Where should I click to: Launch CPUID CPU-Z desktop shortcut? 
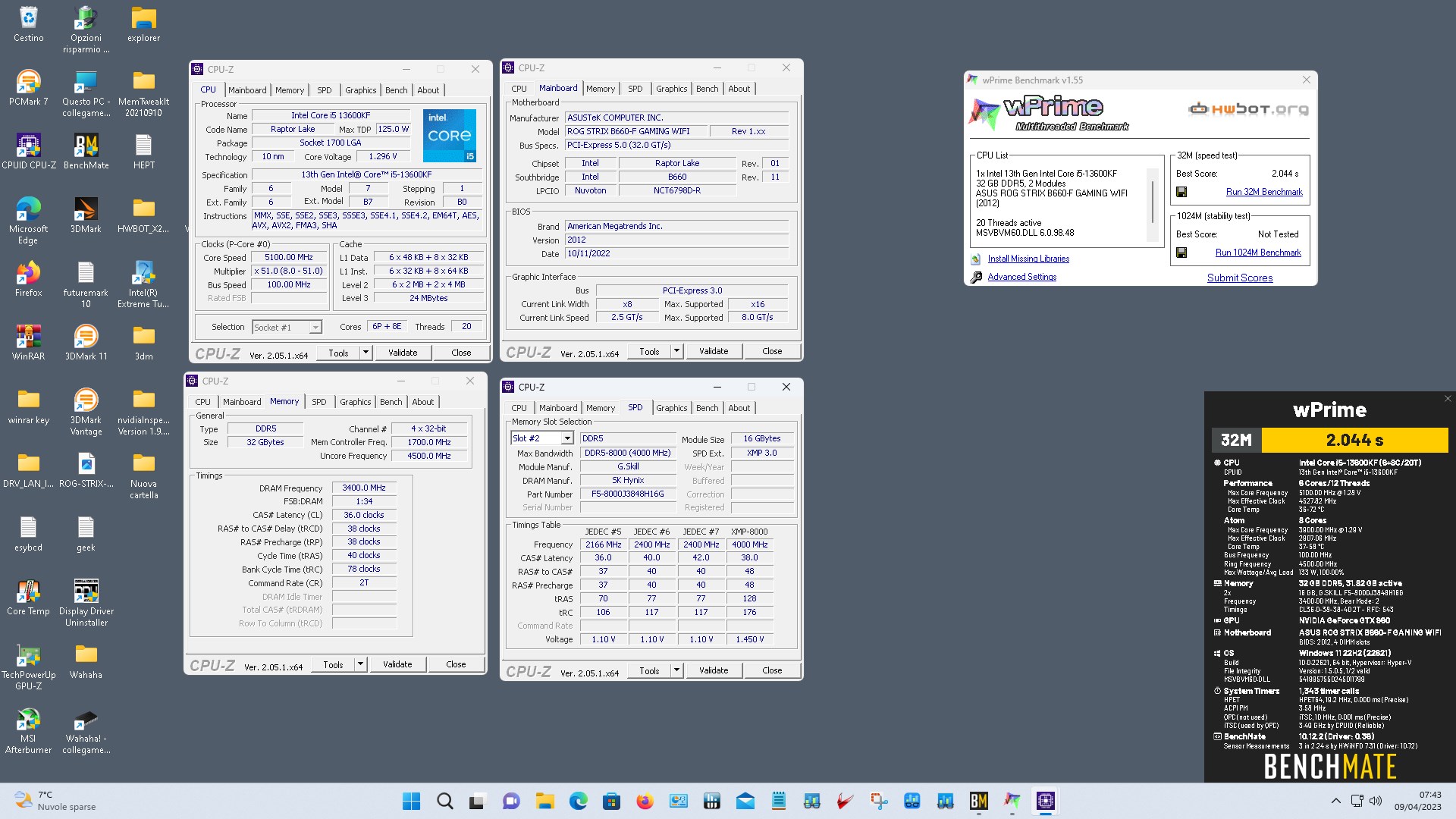28,152
